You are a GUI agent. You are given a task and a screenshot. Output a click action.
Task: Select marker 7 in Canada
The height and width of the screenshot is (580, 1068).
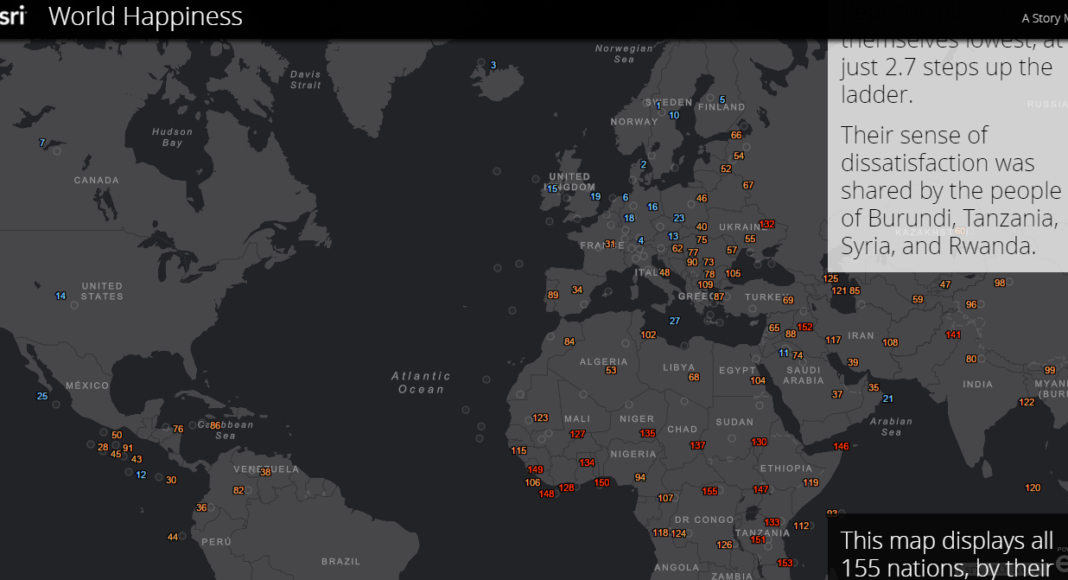click(x=42, y=143)
